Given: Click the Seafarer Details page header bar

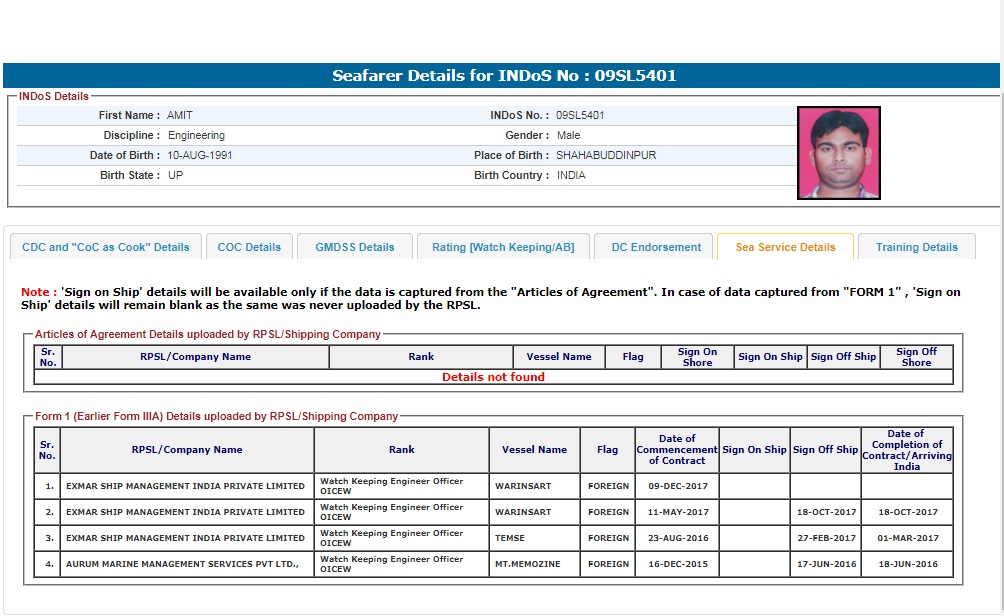Looking at the screenshot, I should tap(501, 76).
